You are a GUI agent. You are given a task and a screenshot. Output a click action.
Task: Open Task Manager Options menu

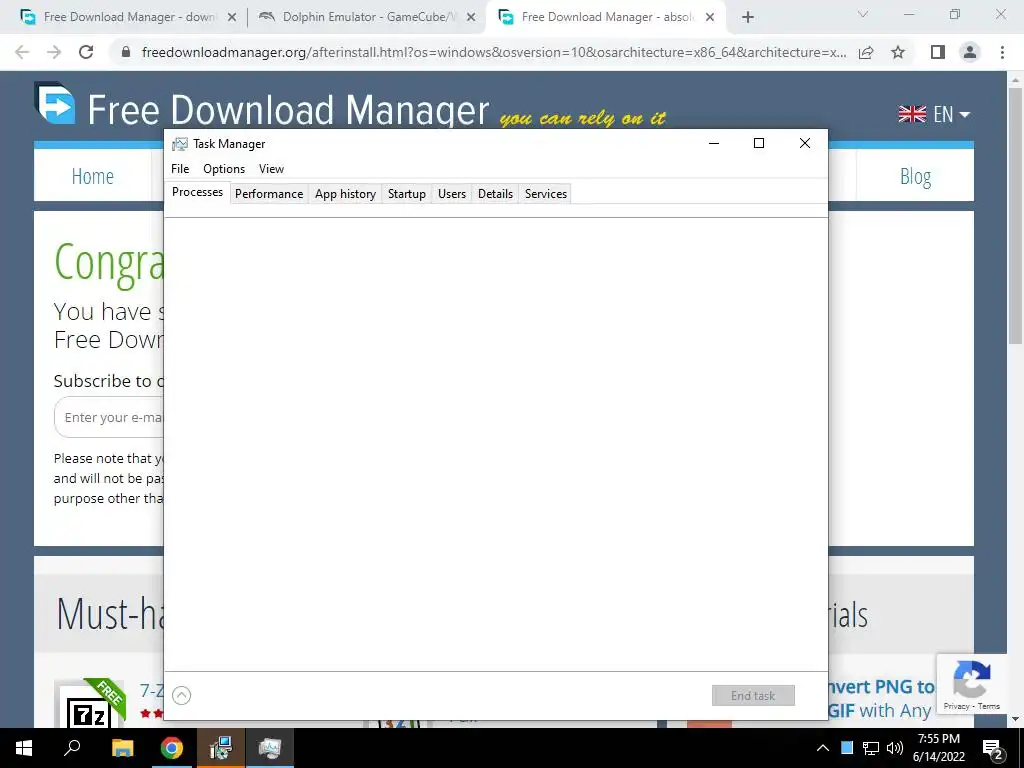click(224, 168)
